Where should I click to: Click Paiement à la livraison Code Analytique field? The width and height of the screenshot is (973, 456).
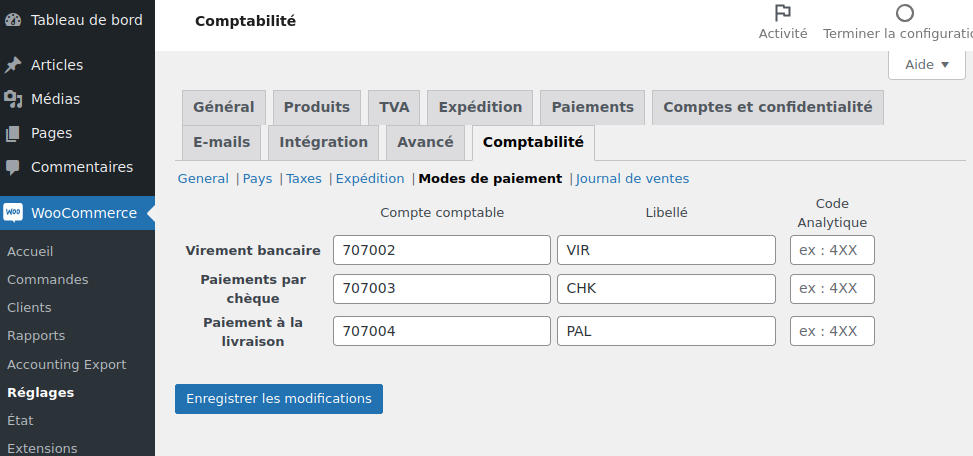point(832,331)
